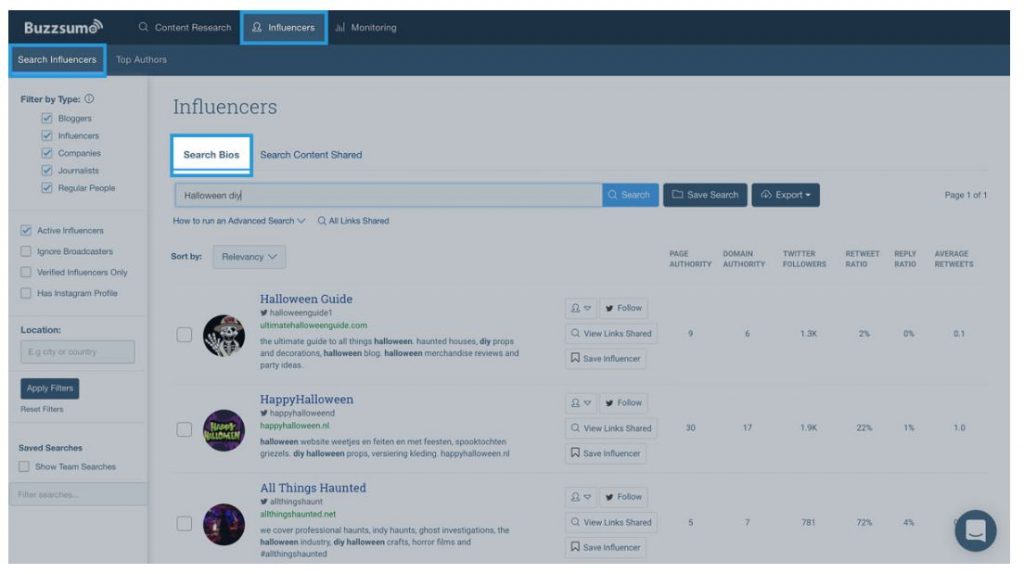Image resolution: width=1024 pixels, height=574 pixels.
Task: Toggle Active Influencers checkbox
Action: point(25,231)
